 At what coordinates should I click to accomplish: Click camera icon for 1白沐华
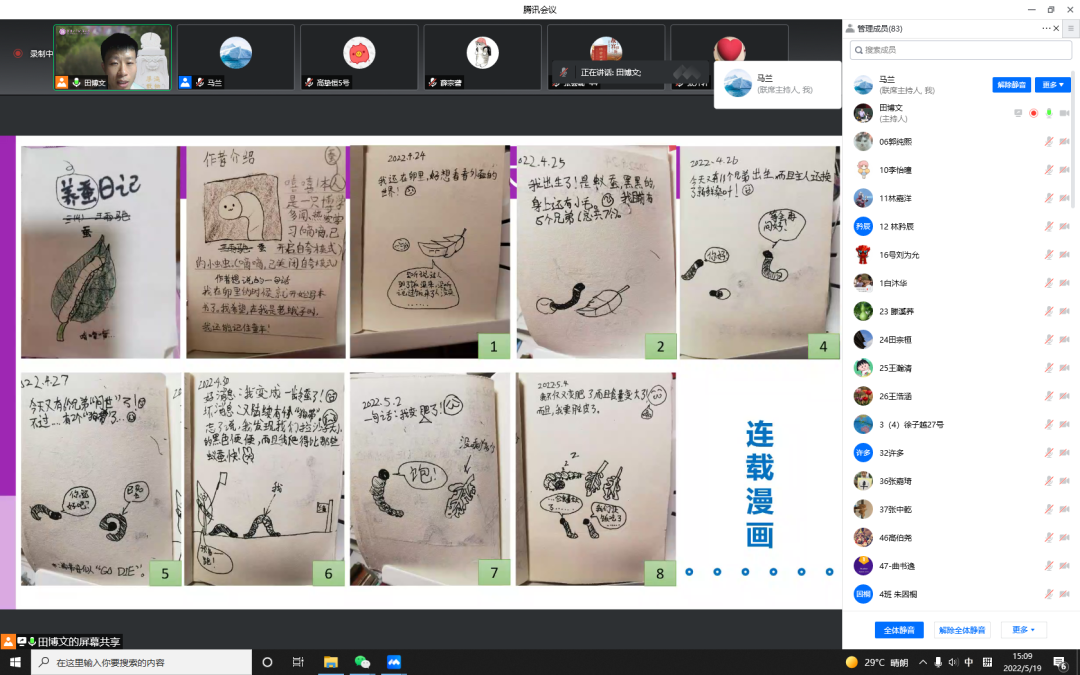click(x=1064, y=282)
